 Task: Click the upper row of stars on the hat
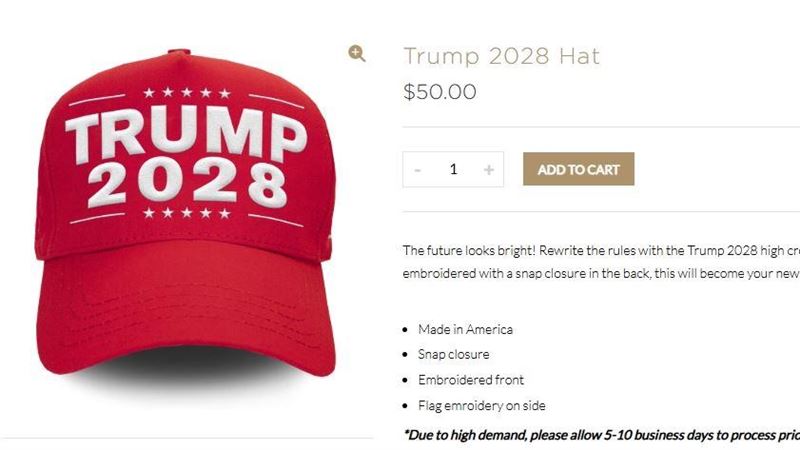pyautogui.click(x=187, y=93)
